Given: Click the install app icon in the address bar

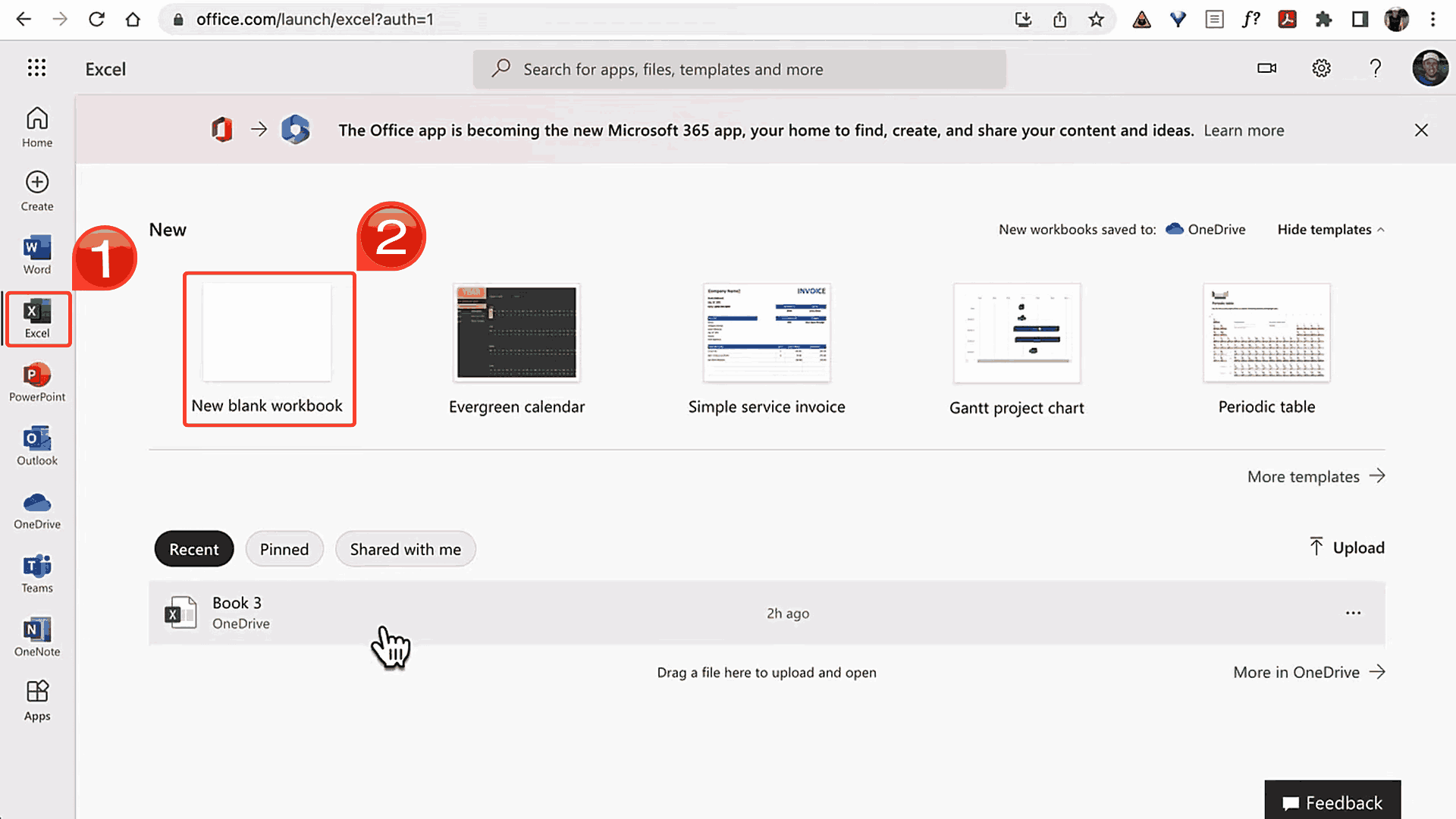Looking at the screenshot, I should tap(1024, 20).
